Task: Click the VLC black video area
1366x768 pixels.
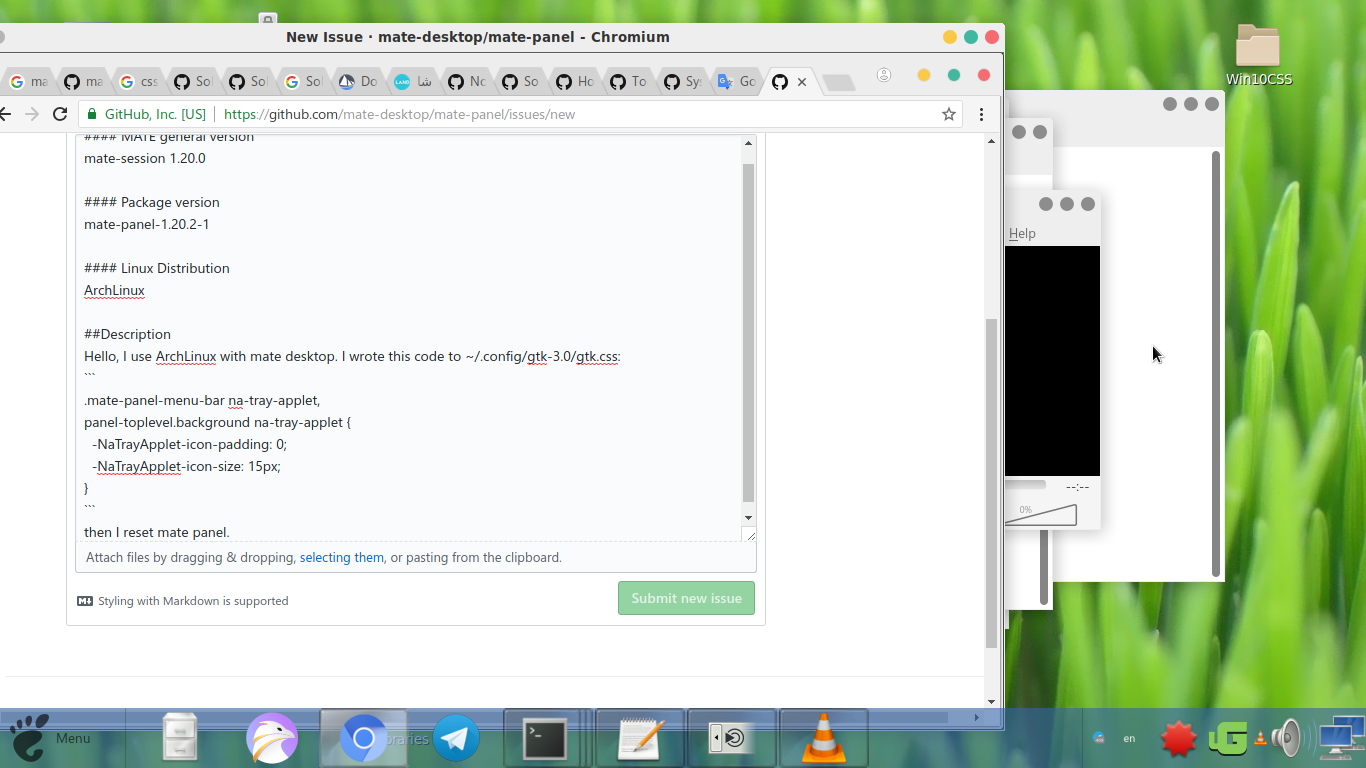Action: 1052,361
